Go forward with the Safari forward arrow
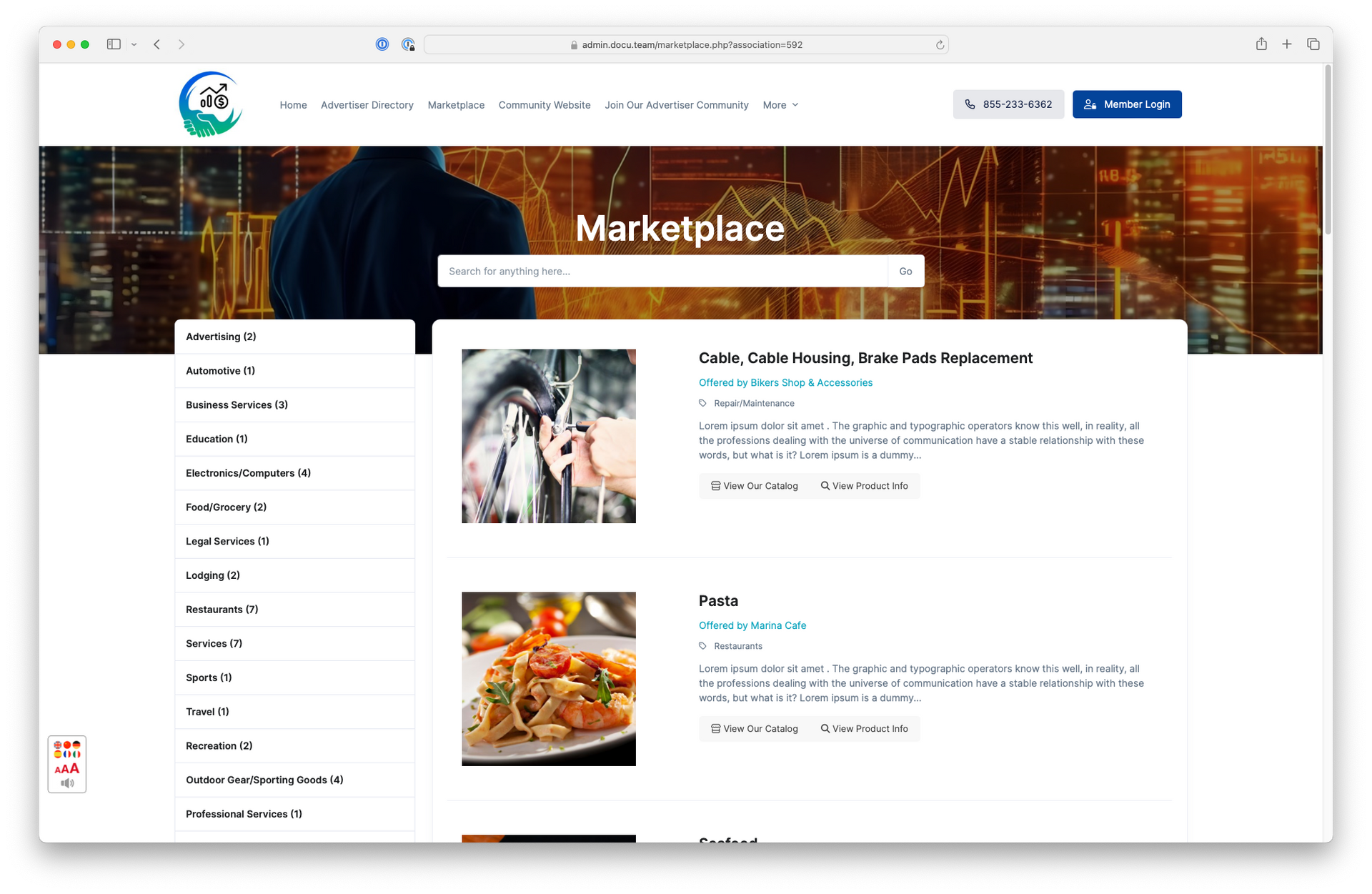The image size is (1372, 894). coord(182,44)
